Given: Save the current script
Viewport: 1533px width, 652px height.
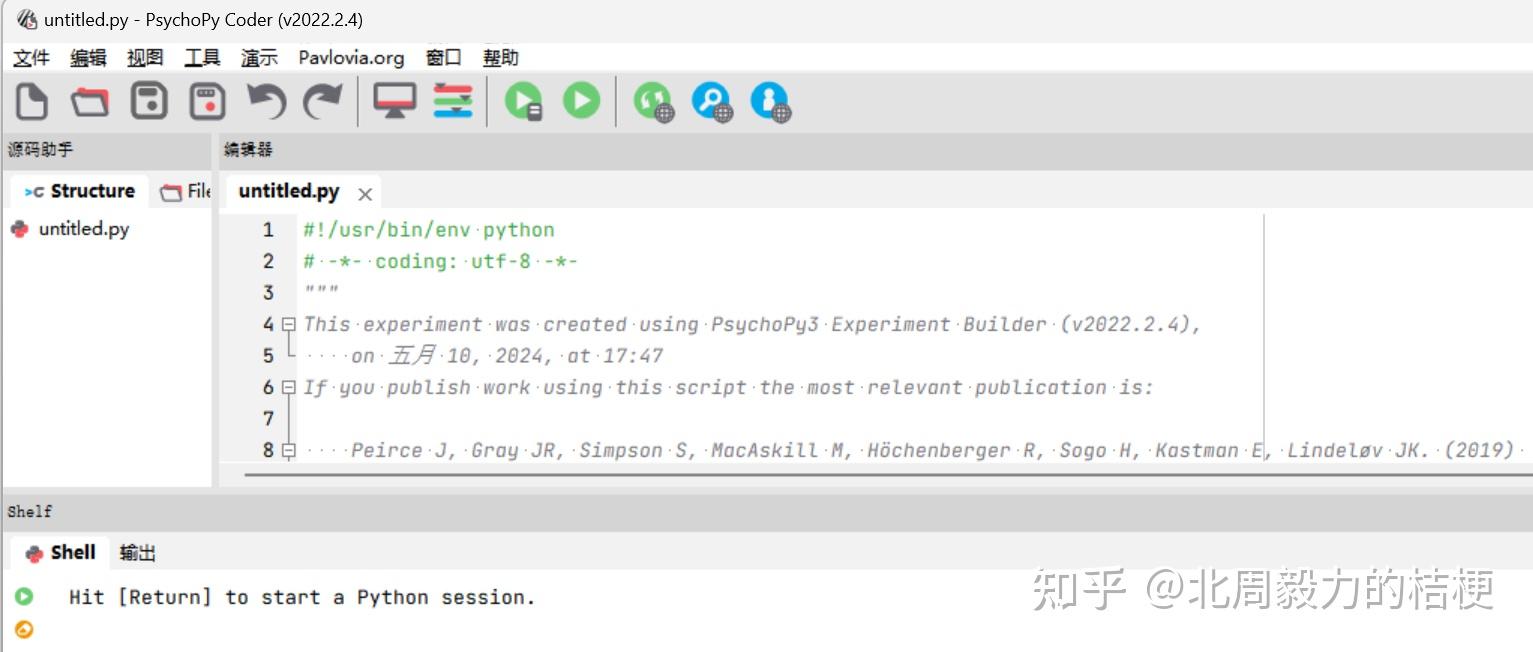Looking at the screenshot, I should [148, 100].
